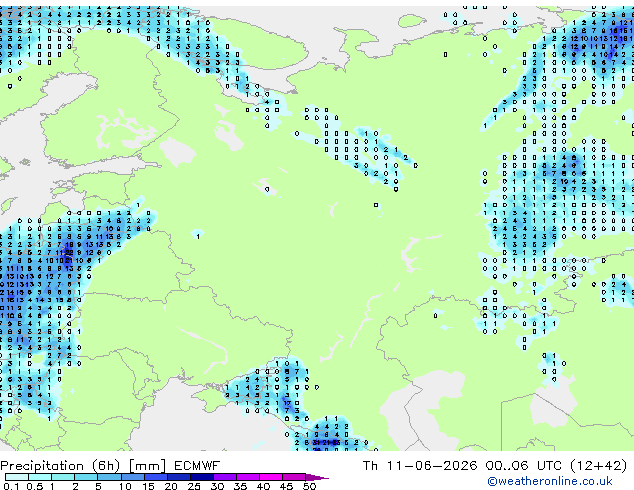This screenshot has height=490, width=634.
Task: Pick the 45–50 mm legend color box
Action: 294,477
